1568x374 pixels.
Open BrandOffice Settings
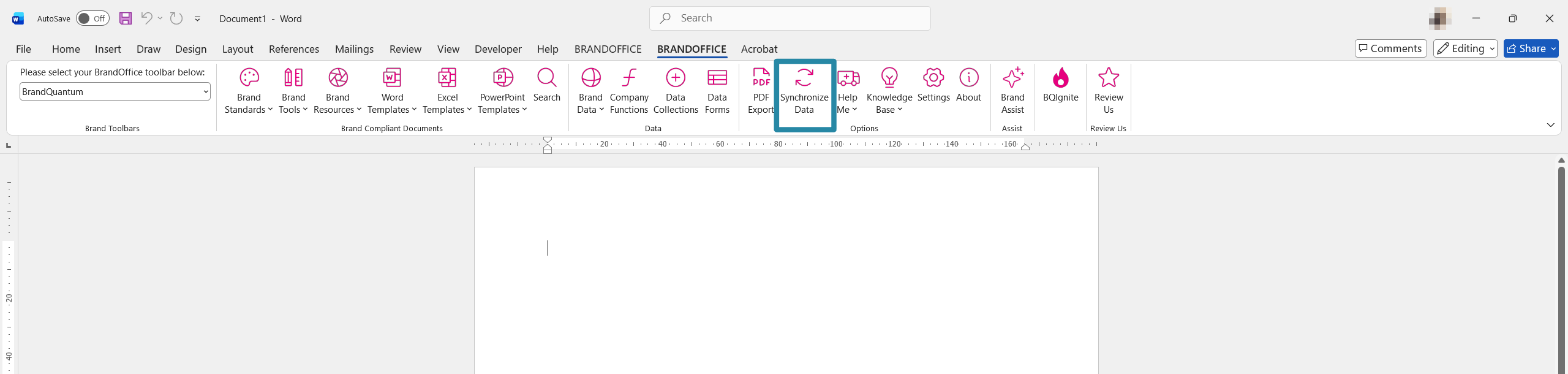933,85
